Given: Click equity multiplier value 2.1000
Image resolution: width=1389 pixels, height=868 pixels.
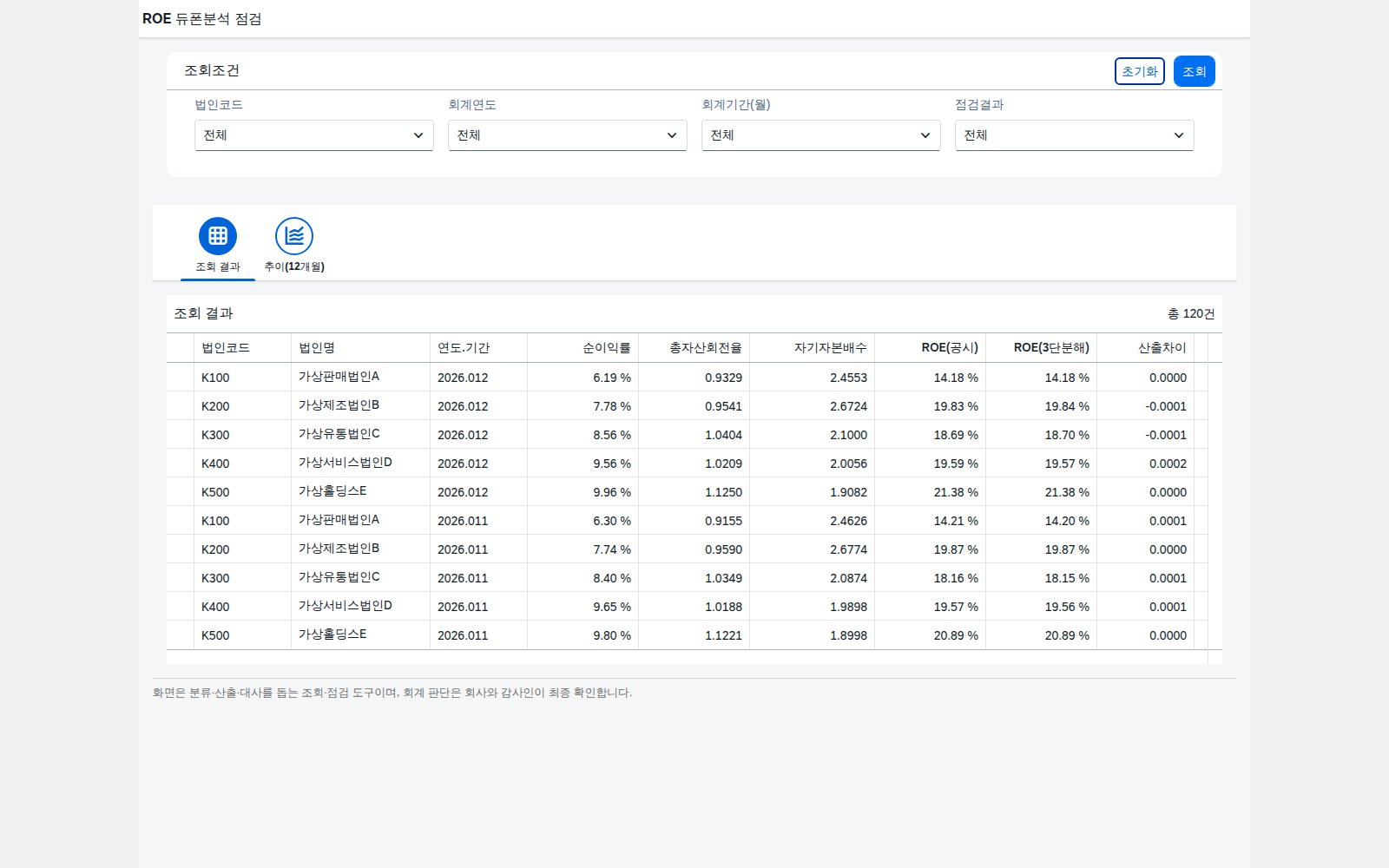Looking at the screenshot, I should [848, 435].
